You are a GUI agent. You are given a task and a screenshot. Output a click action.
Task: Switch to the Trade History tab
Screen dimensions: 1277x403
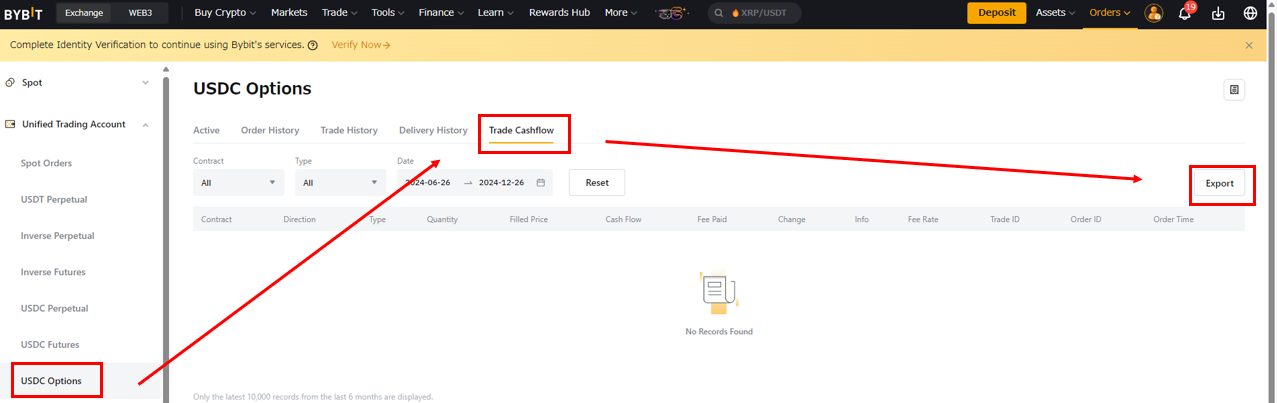point(349,130)
